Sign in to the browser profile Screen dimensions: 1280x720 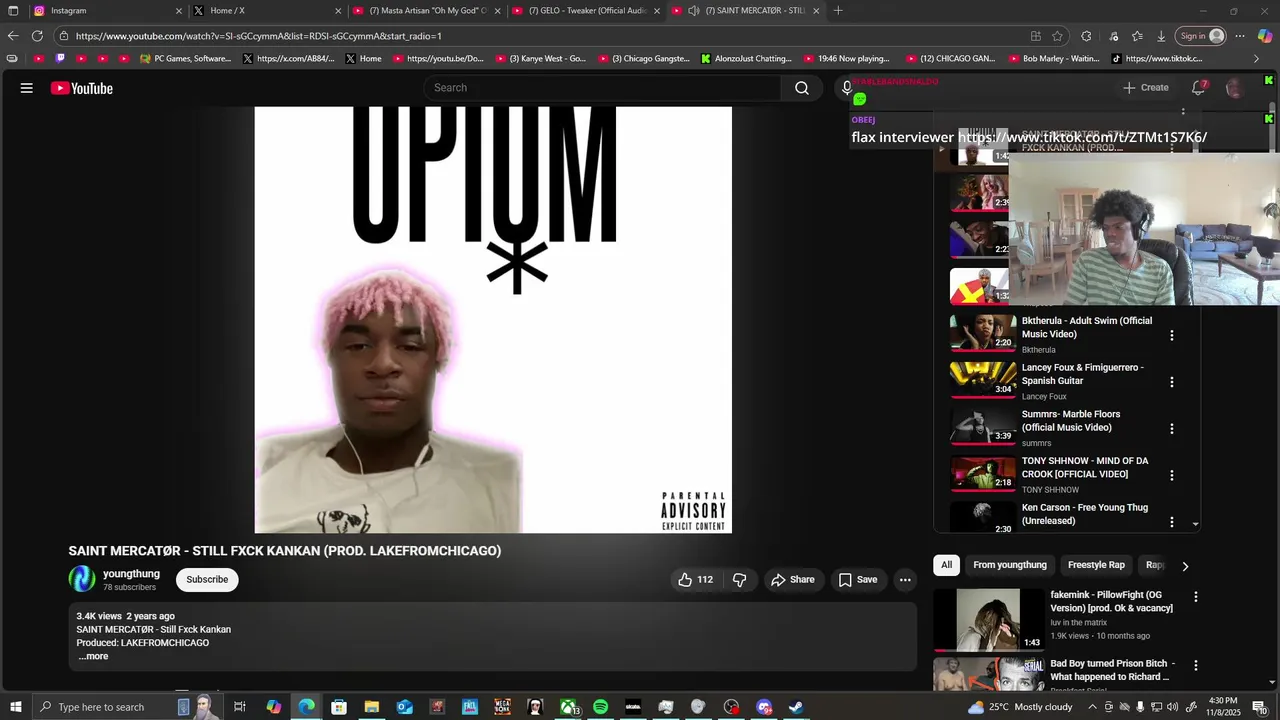[1201, 36]
